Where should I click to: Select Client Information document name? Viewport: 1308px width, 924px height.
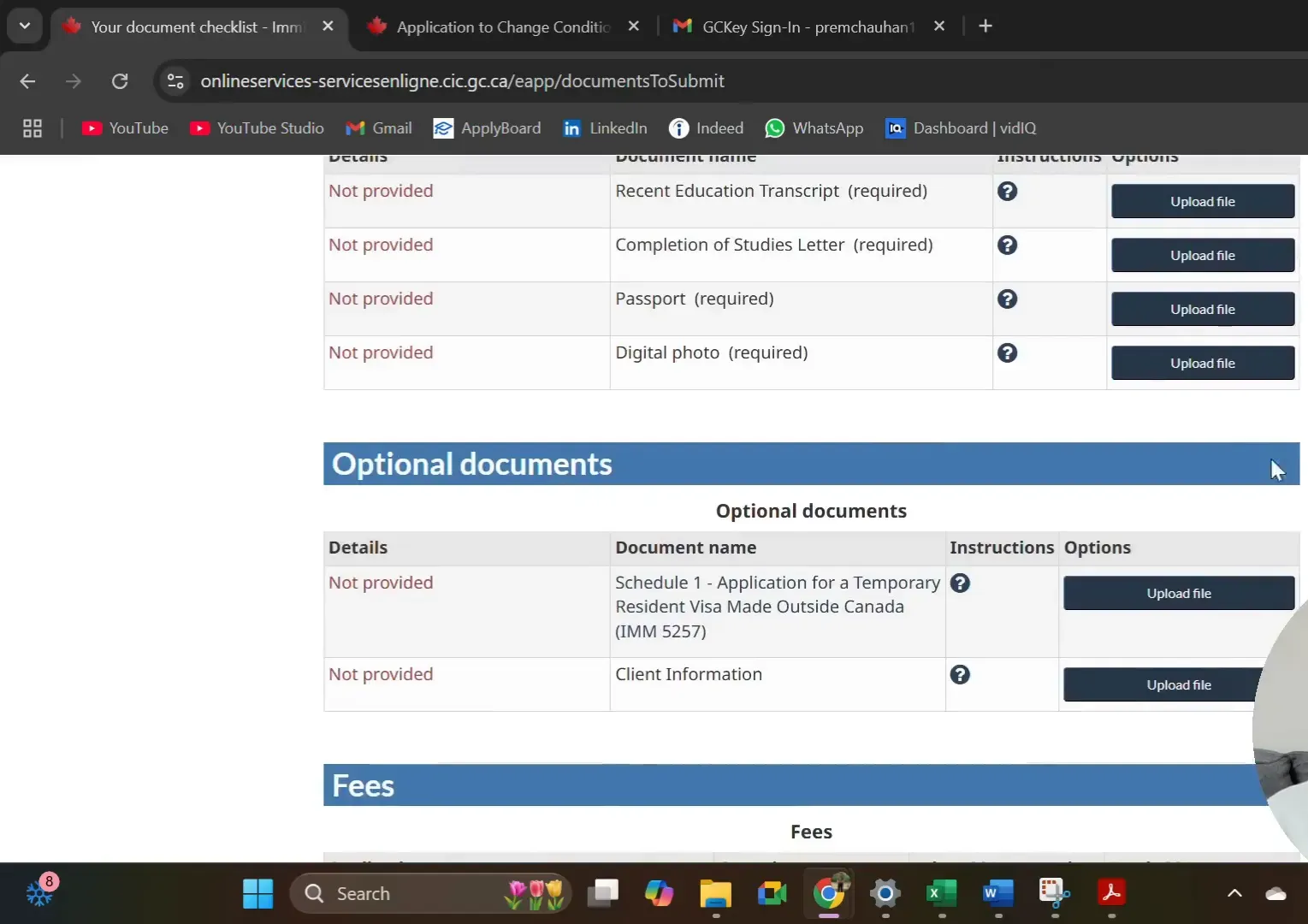point(689,674)
